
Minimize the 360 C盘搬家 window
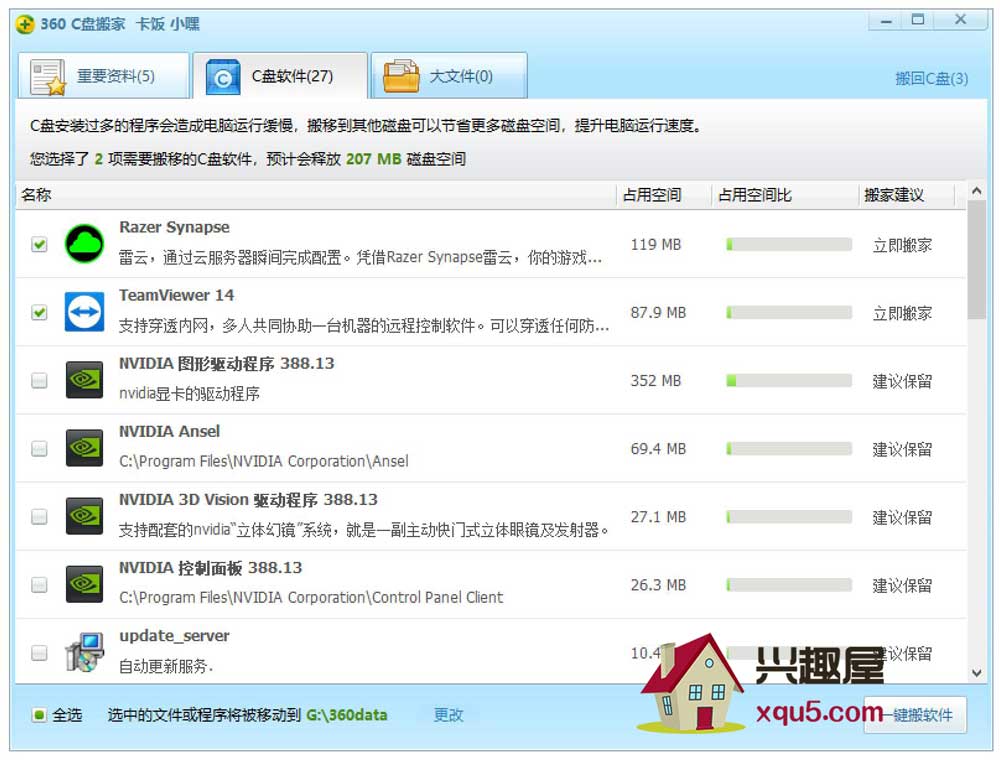pyautogui.click(x=886, y=21)
